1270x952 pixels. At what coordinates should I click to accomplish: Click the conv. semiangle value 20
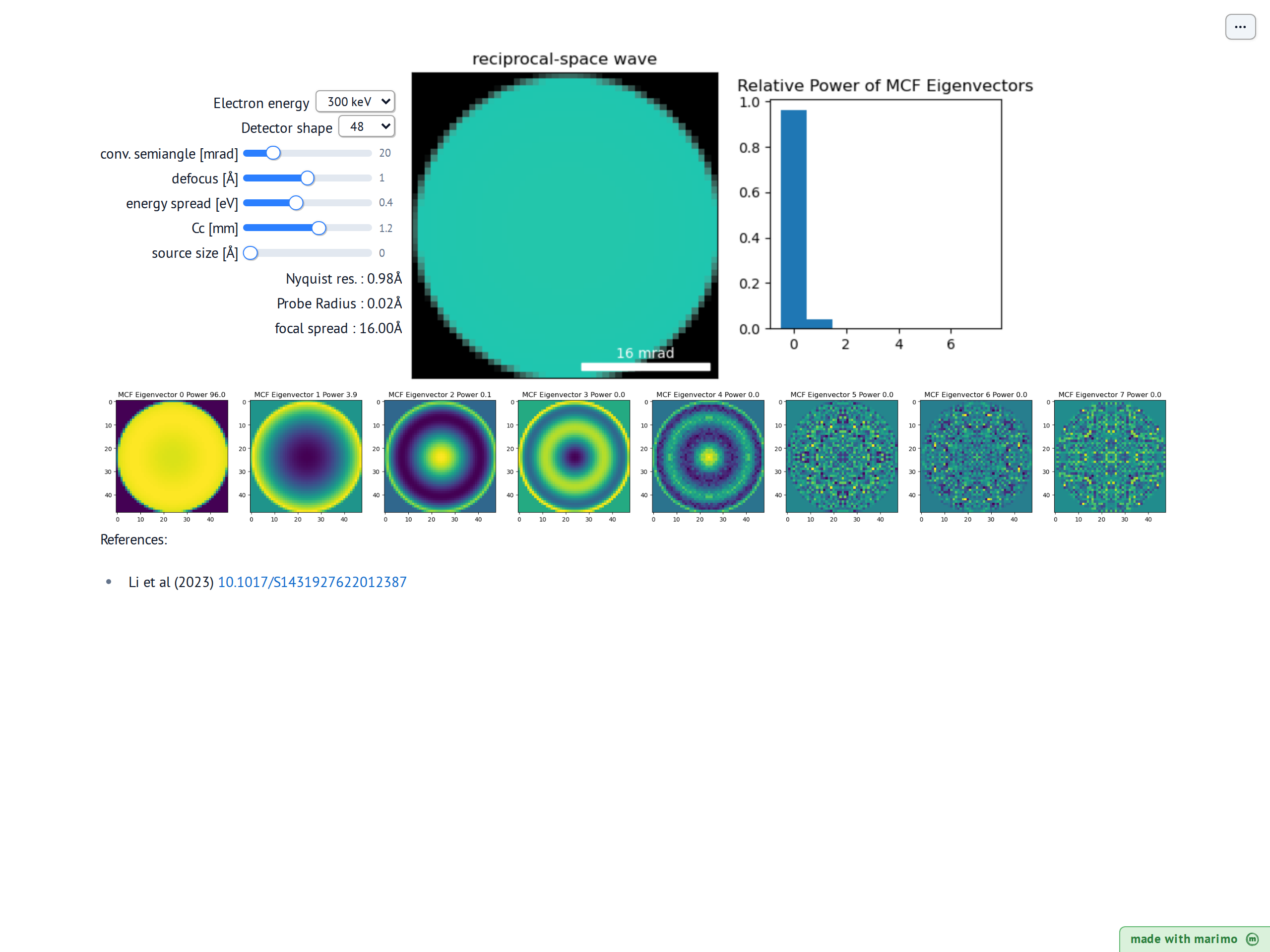pos(384,153)
